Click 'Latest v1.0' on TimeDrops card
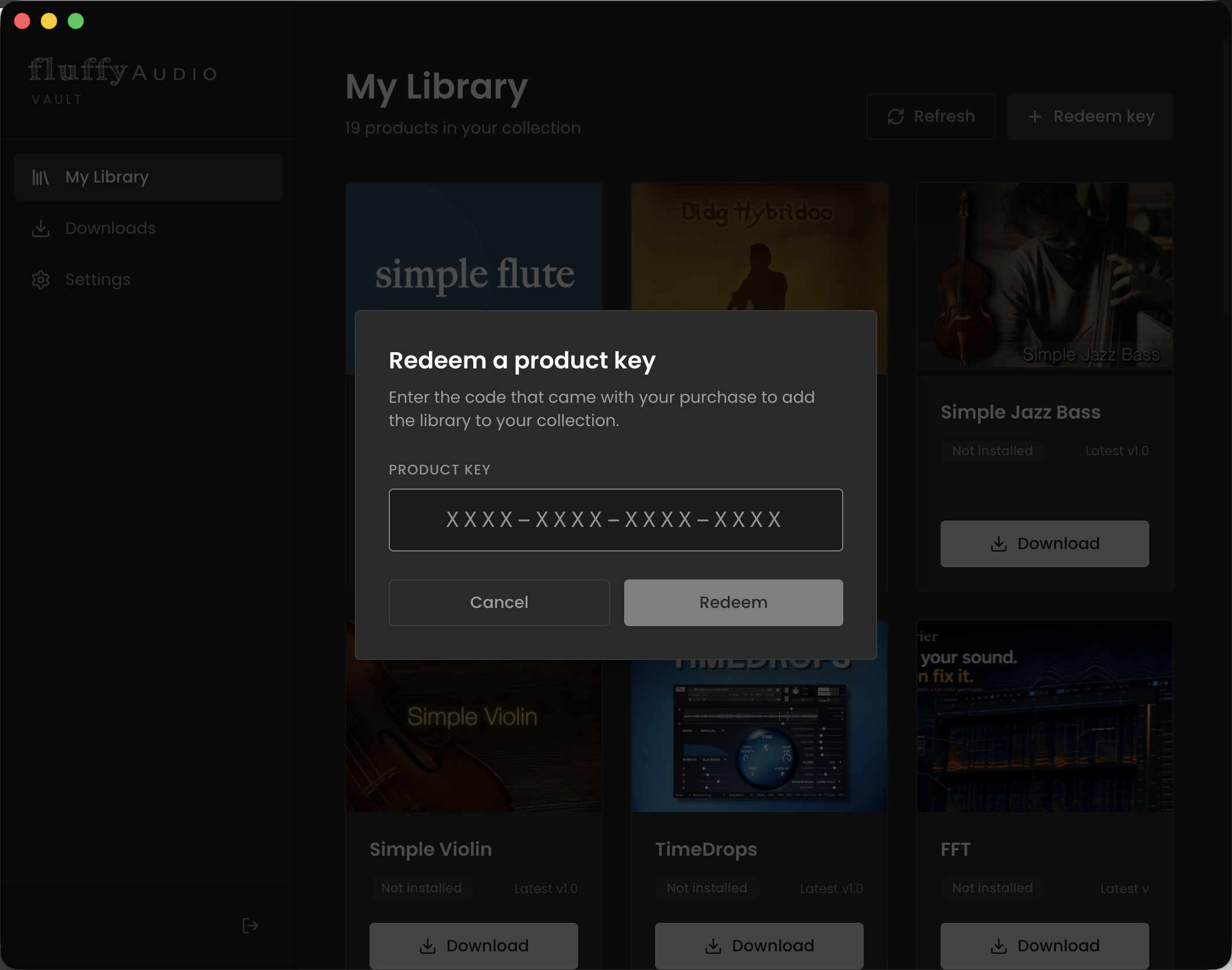 point(831,888)
